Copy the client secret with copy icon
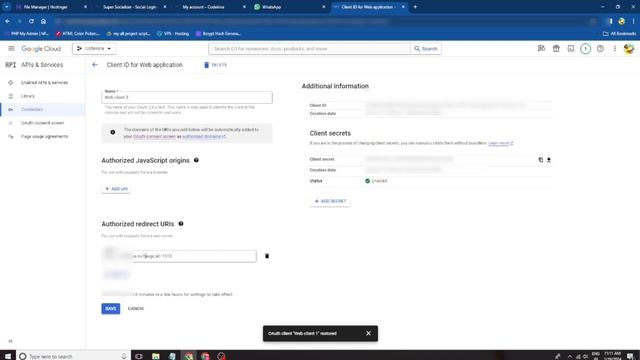Viewport: 640px width, 360px height. click(541, 160)
